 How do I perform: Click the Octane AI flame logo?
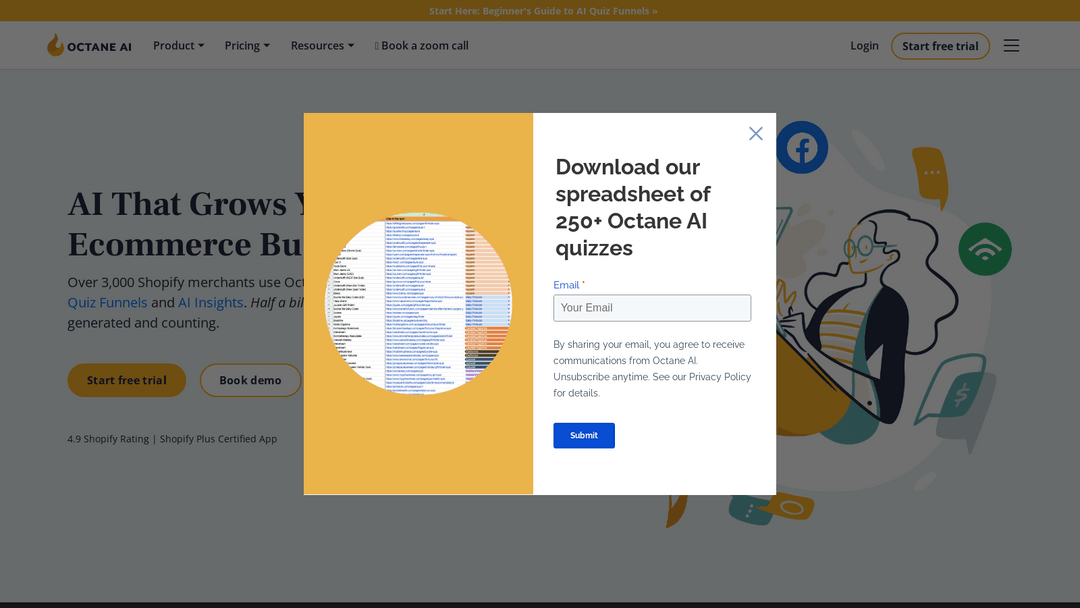pos(56,45)
